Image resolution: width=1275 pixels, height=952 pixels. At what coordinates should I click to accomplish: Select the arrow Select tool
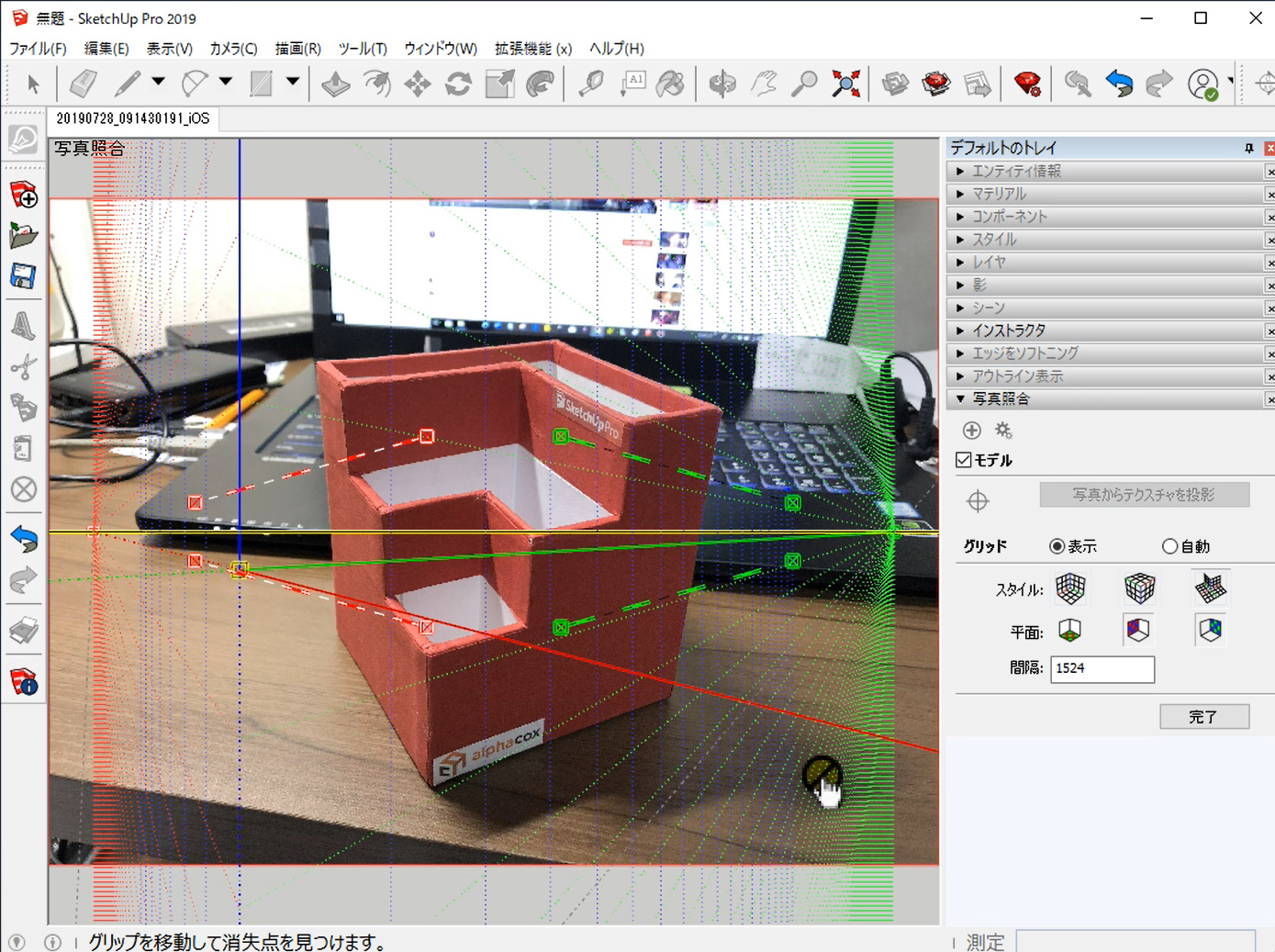pyautogui.click(x=34, y=84)
